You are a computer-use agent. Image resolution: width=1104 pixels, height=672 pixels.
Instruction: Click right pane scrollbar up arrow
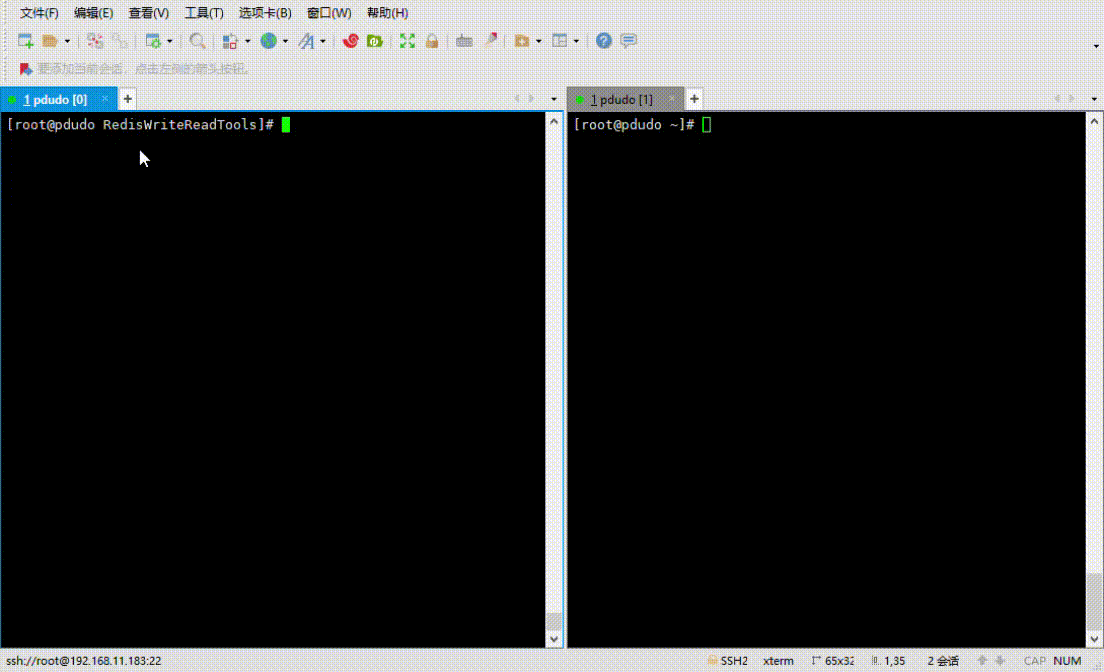click(x=1094, y=121)
